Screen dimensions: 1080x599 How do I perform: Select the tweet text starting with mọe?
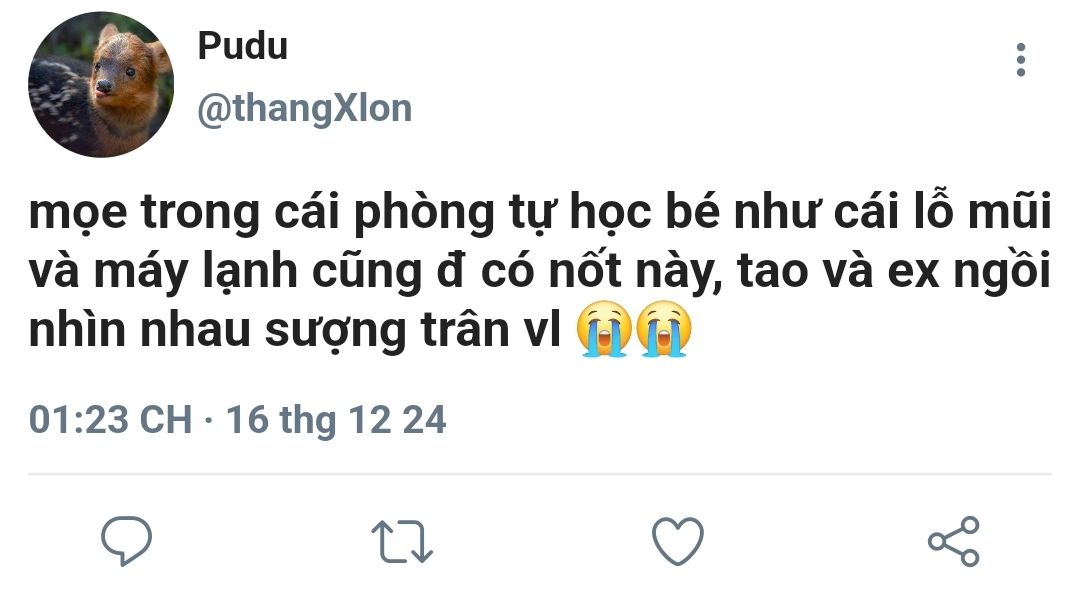coord(540,271)
